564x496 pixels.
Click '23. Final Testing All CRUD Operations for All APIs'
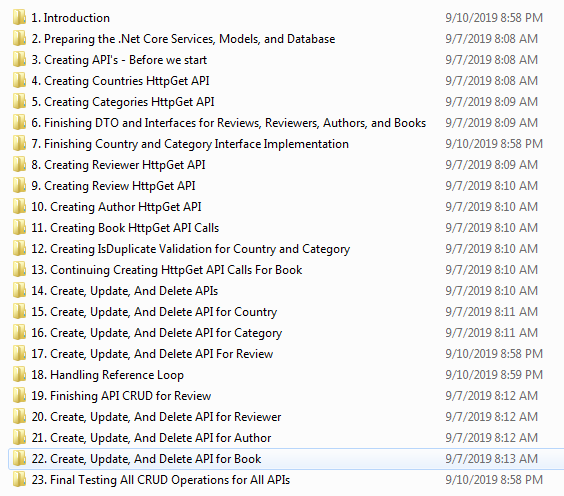click(161, 480)
